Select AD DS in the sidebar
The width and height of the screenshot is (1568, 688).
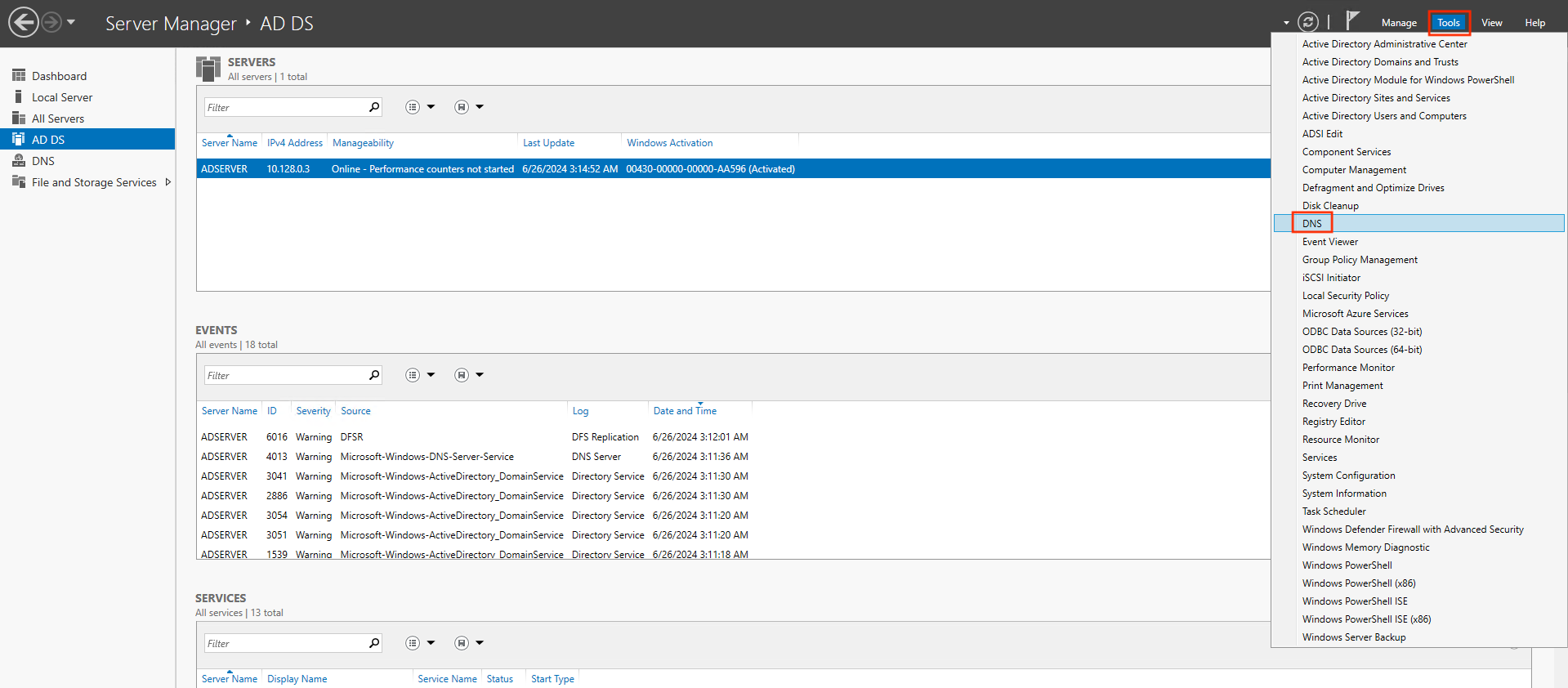point(87,140)
